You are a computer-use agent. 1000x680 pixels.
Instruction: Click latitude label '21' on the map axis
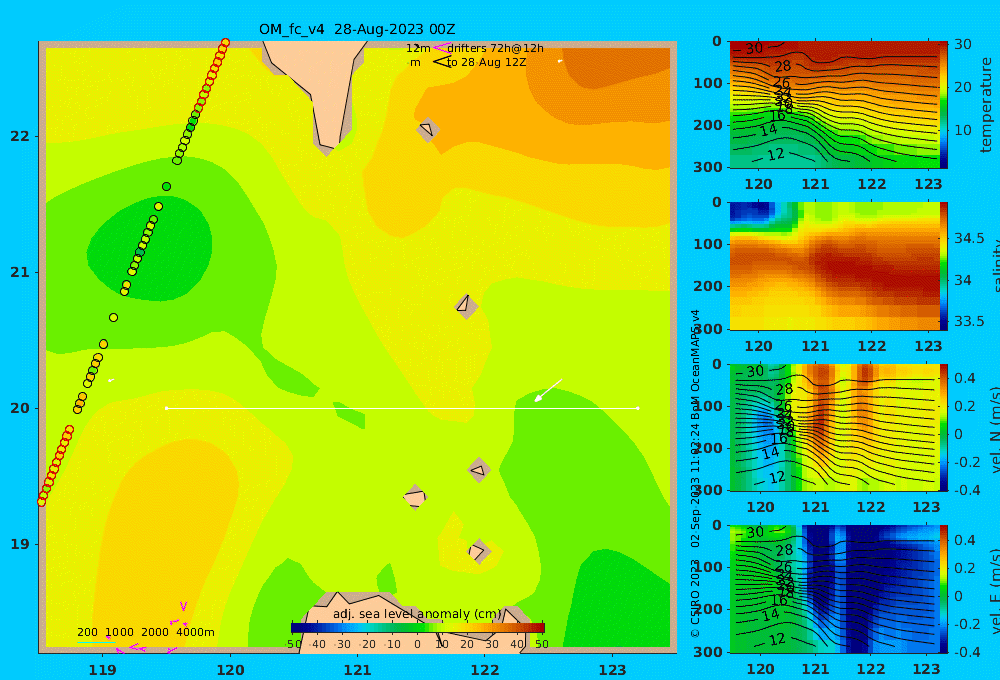pos(19,272)
